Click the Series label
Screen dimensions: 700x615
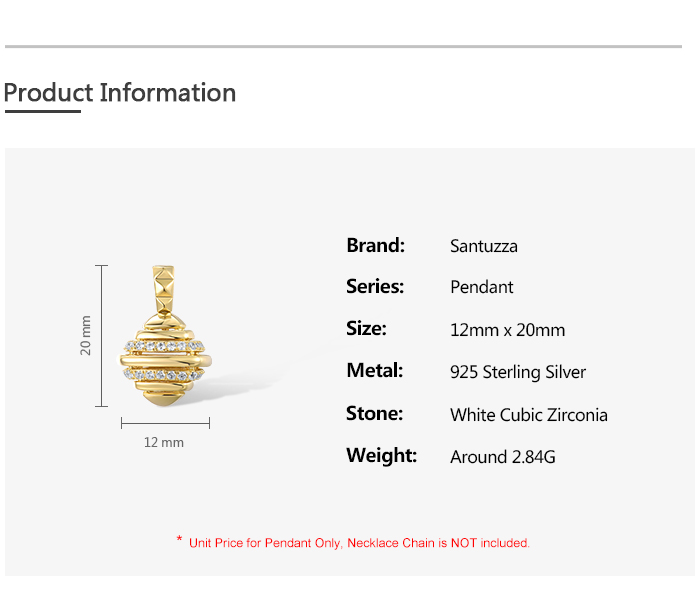pyautogui.click(x=375, y=287)
